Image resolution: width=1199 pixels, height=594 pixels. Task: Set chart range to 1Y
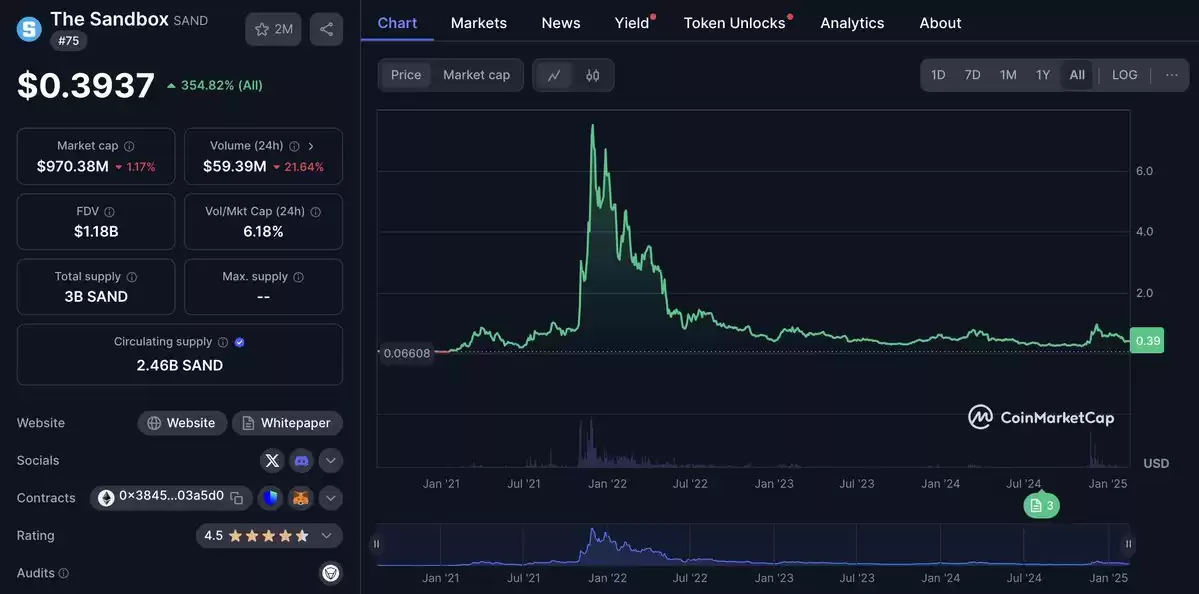1043,75
